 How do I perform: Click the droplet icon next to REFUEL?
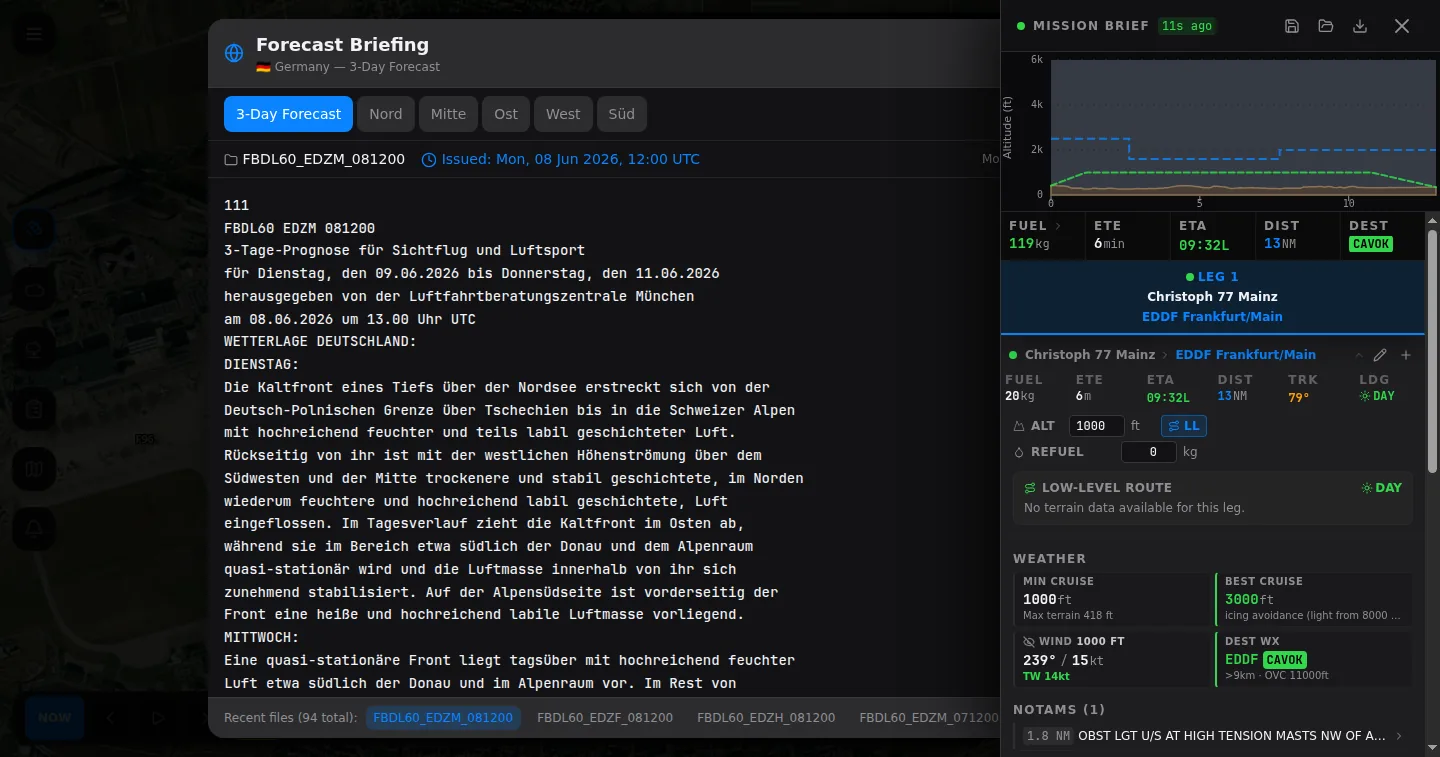[x=1019, y=452]
